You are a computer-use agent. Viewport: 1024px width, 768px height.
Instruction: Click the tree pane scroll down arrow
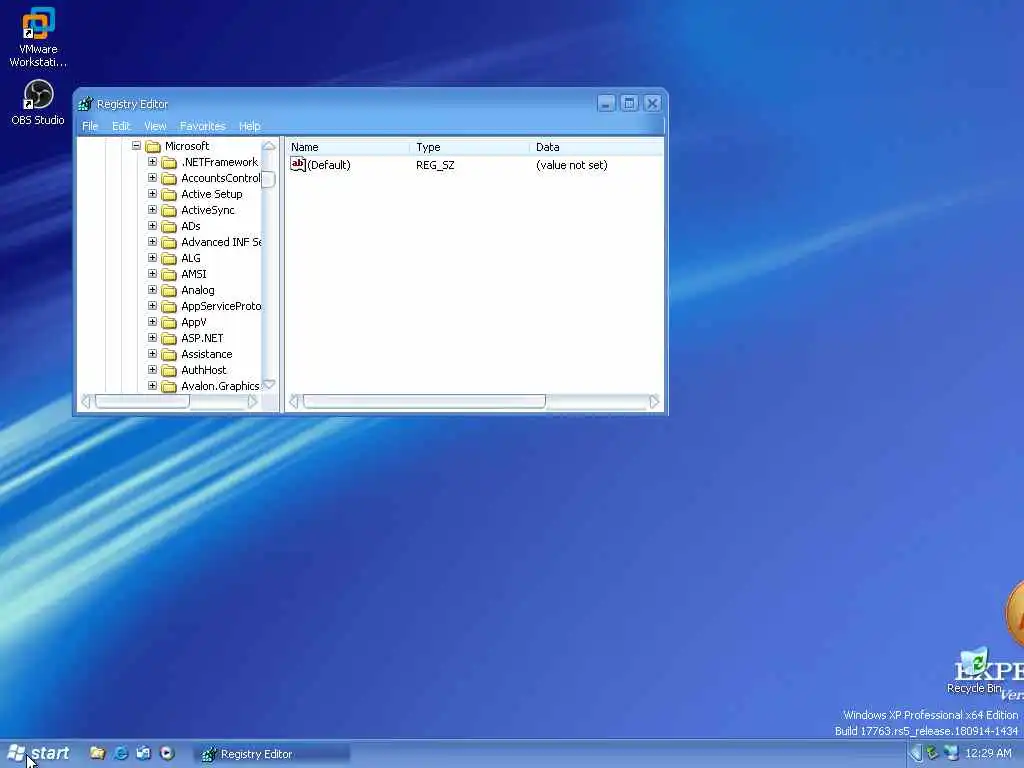pyautogui.click(x=268, y=385)
